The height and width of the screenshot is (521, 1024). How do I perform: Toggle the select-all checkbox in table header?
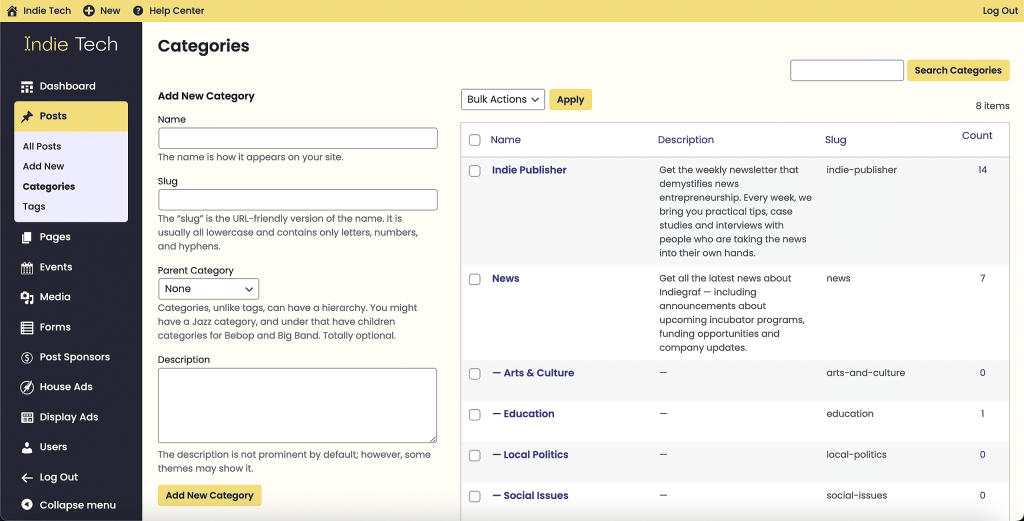click(x=475, y=140)
